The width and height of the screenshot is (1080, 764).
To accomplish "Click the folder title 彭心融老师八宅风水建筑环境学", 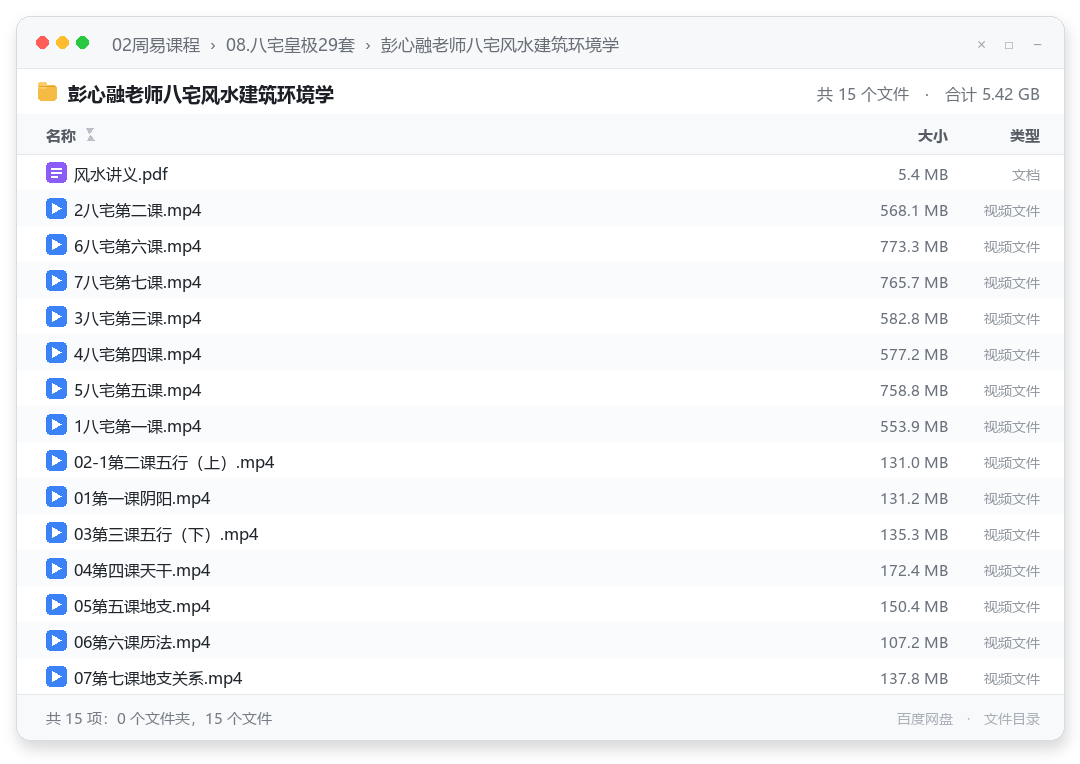I will pos(200,94).
